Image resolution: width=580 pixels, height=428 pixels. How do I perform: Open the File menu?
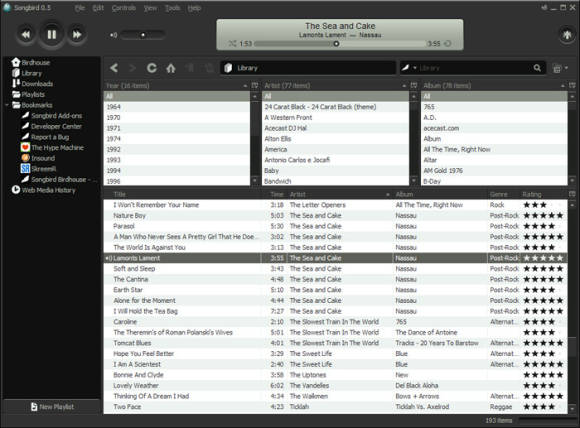click(x=80, y=8)
